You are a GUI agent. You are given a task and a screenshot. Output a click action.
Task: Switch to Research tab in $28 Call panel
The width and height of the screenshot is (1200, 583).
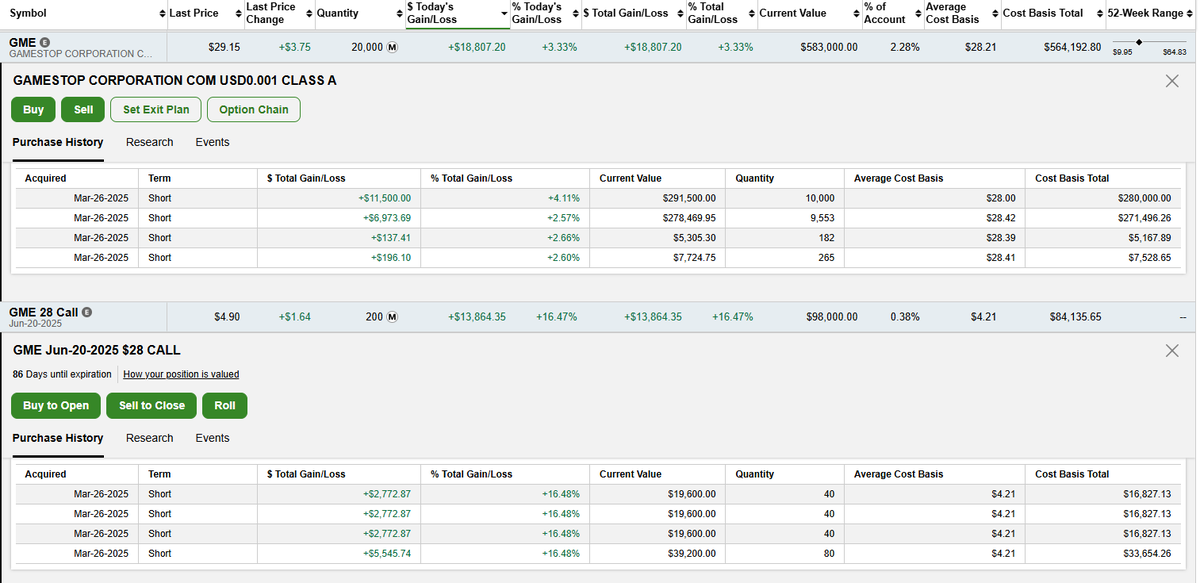150,438
